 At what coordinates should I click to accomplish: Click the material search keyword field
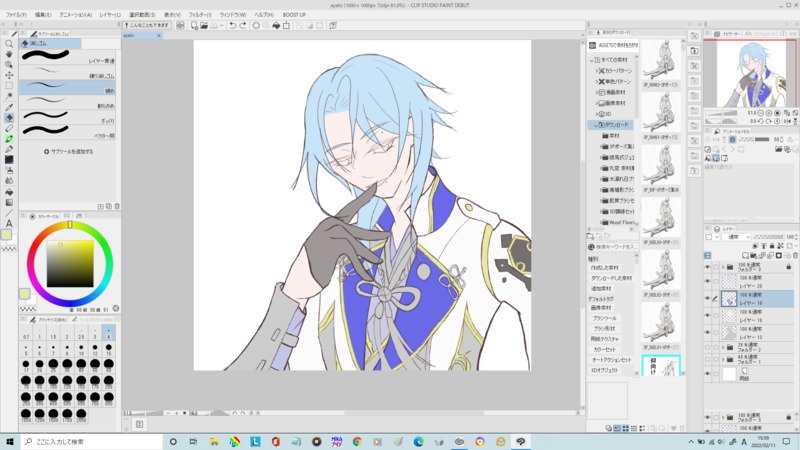pos(616,247)
